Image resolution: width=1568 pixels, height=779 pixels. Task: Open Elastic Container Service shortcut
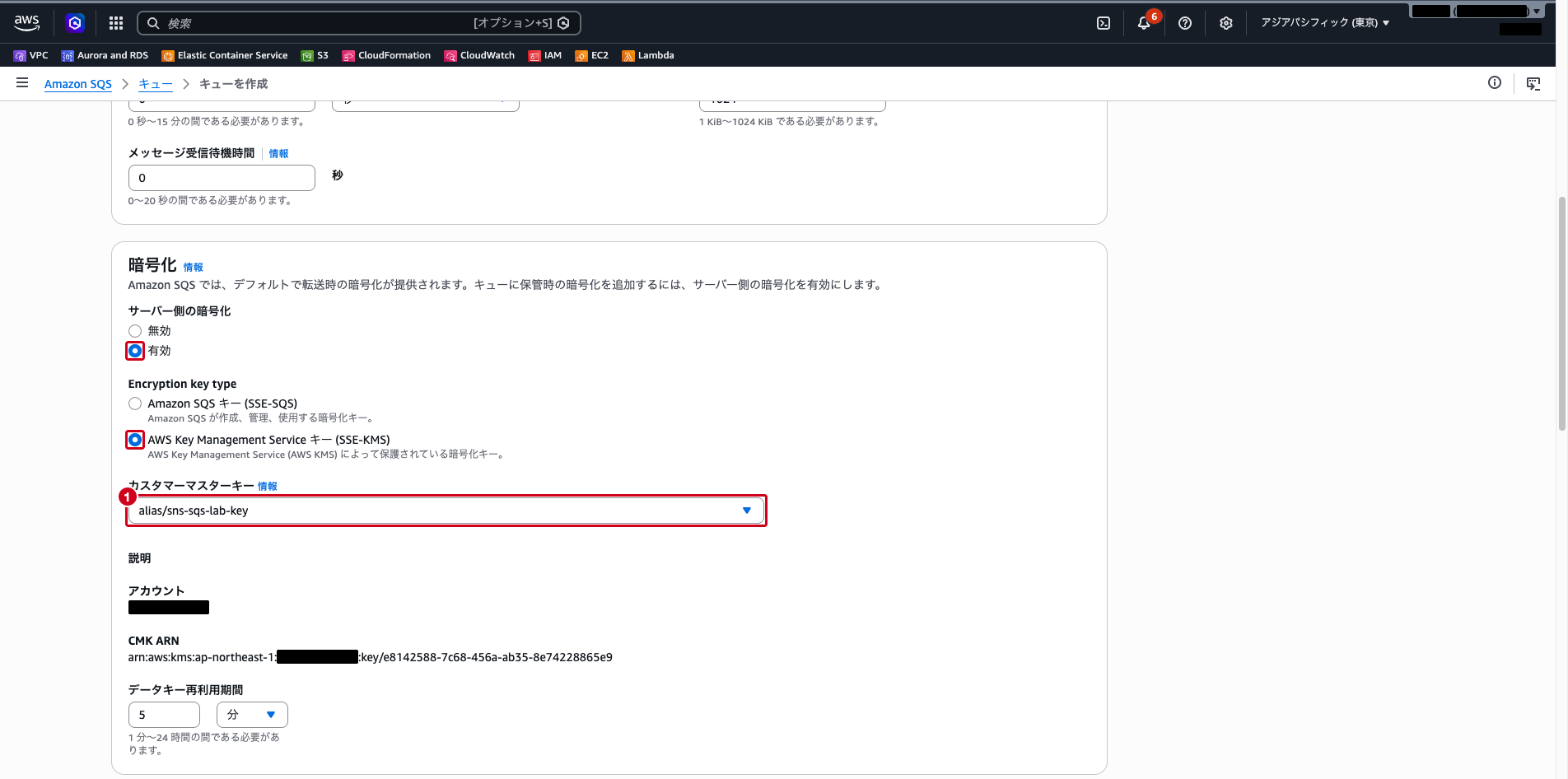coord(225,55)
